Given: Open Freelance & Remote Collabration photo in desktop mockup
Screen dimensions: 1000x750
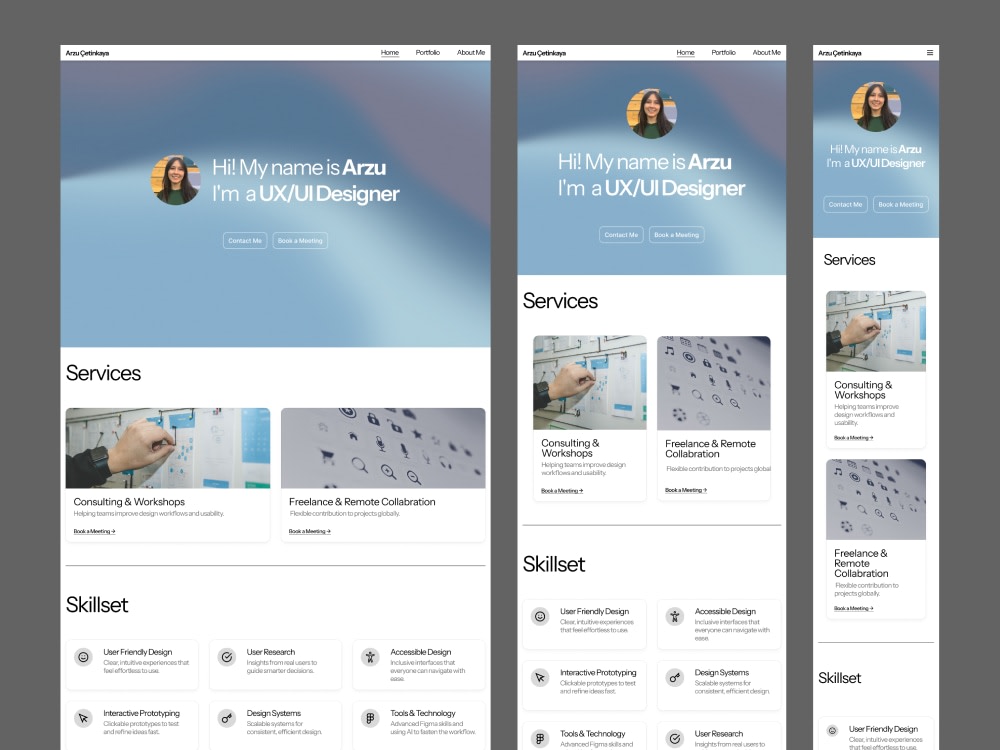Looking at the screenshot, I should (x=383, y=448).
